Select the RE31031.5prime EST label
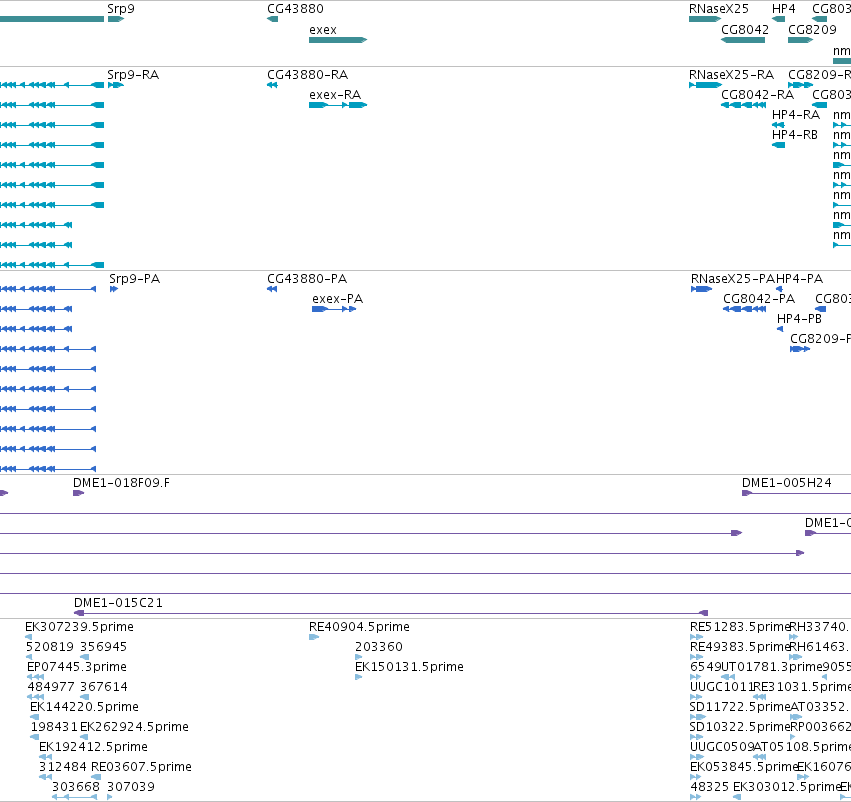This screenshot has height=802, width=851. 802,686
